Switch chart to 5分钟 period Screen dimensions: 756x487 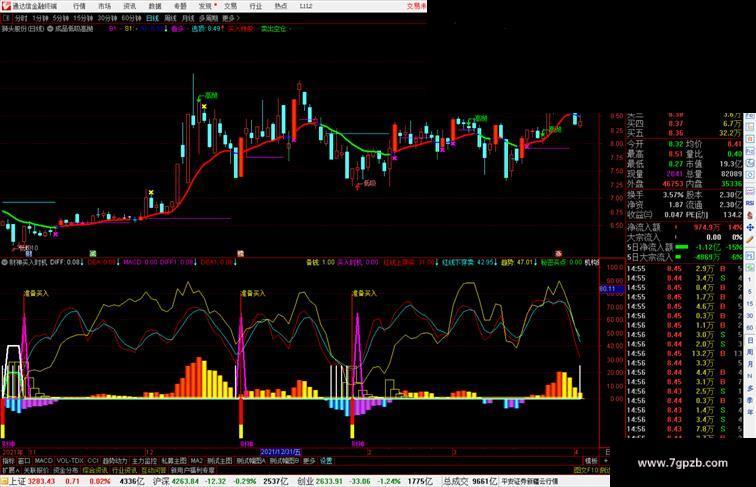(x=61, y=18)
